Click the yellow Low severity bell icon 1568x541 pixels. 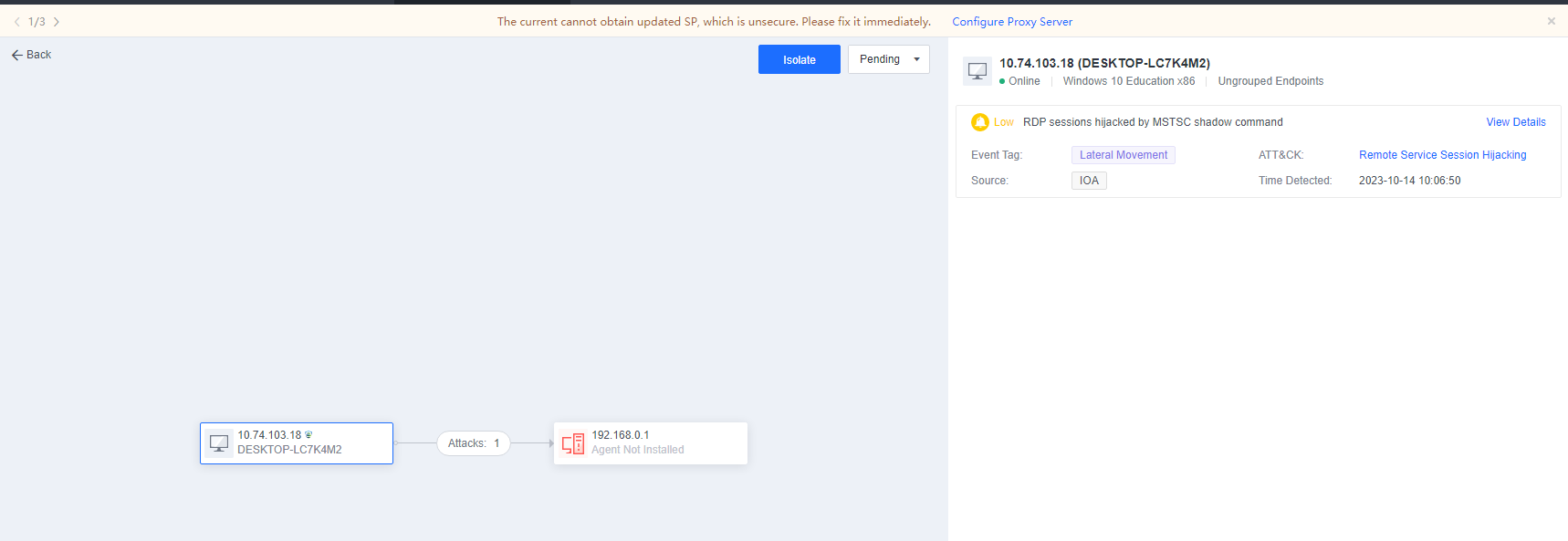click(980, 122)
